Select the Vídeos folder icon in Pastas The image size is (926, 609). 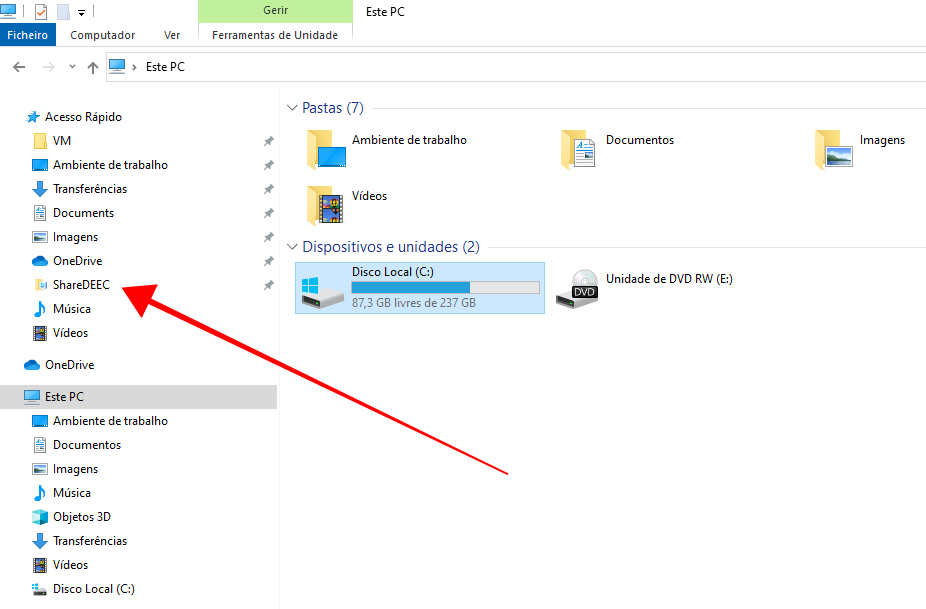point(325,205)
